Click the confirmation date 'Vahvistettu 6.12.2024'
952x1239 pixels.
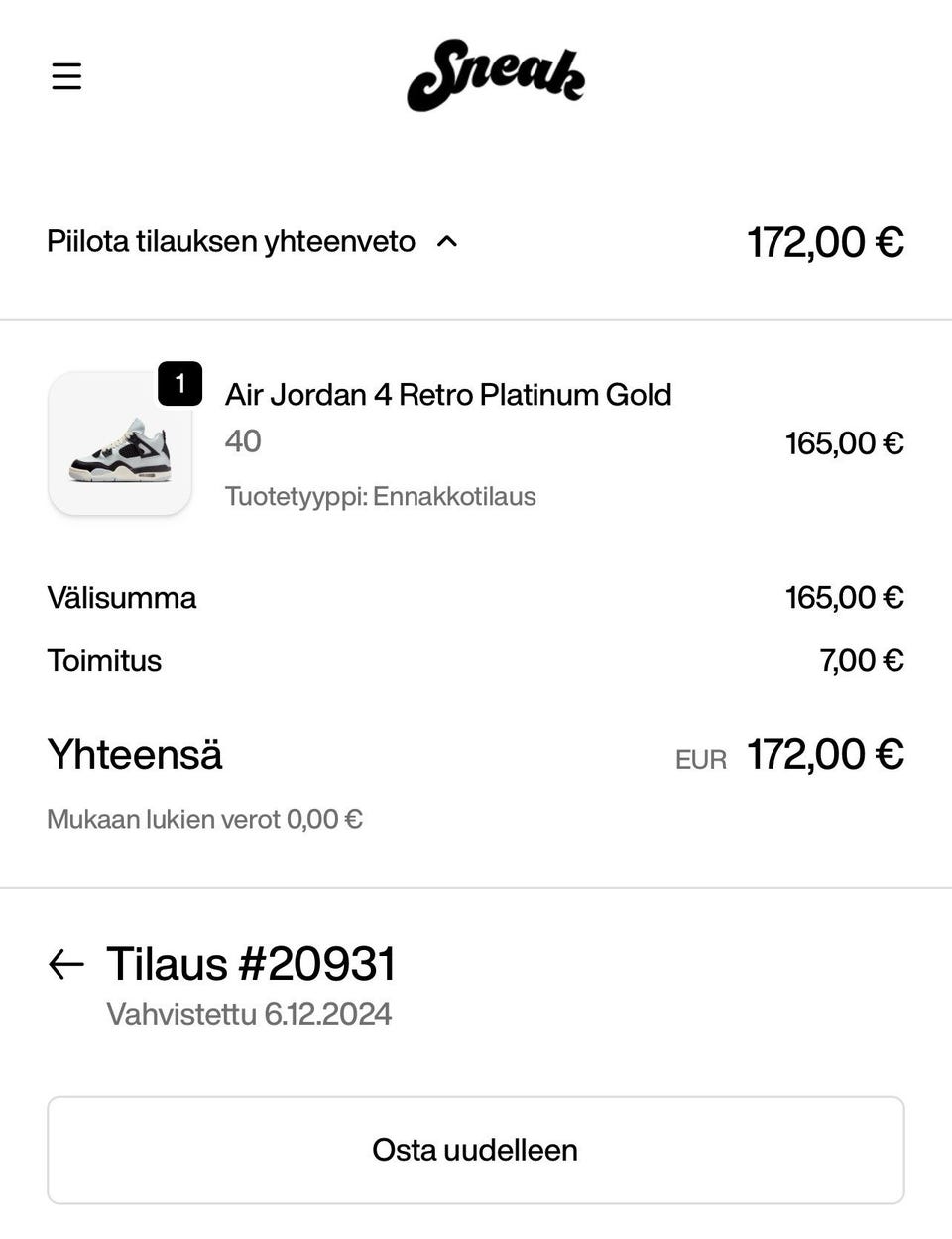pyautogui.click(x=249, y=1015)
